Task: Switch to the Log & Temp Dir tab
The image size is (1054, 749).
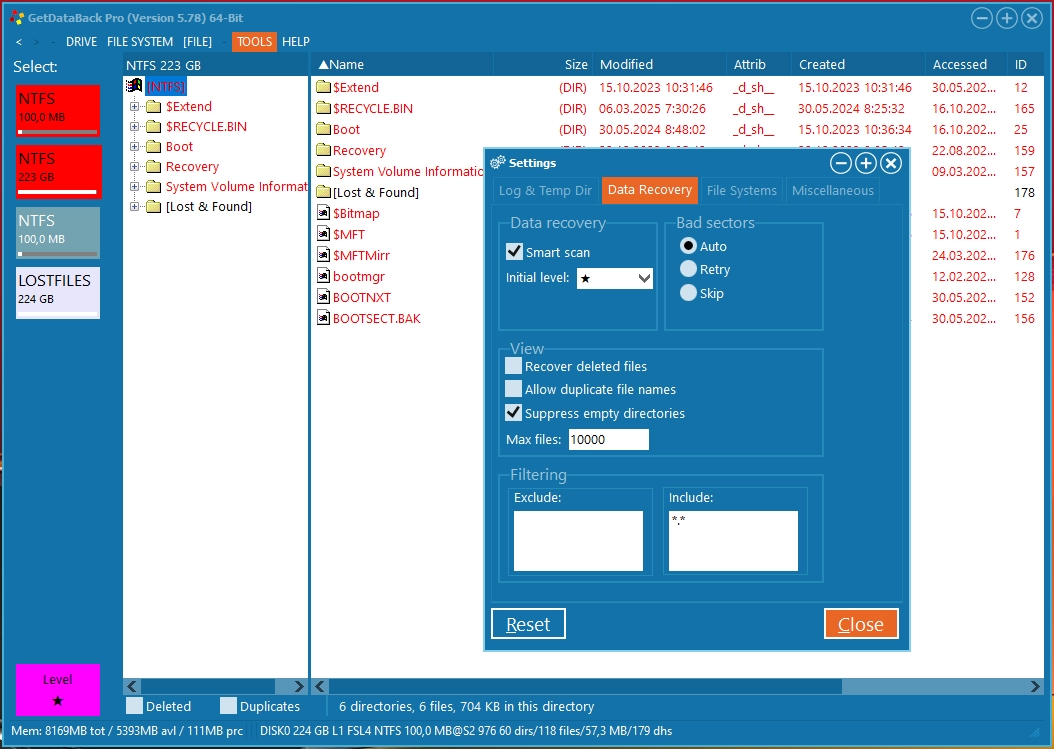Action: point(545,190)
